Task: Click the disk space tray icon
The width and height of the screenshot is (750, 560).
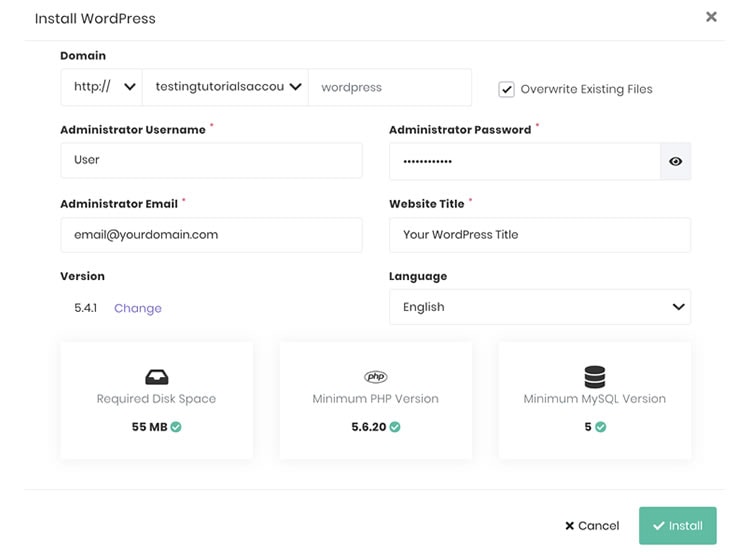Action: [156, 377]
